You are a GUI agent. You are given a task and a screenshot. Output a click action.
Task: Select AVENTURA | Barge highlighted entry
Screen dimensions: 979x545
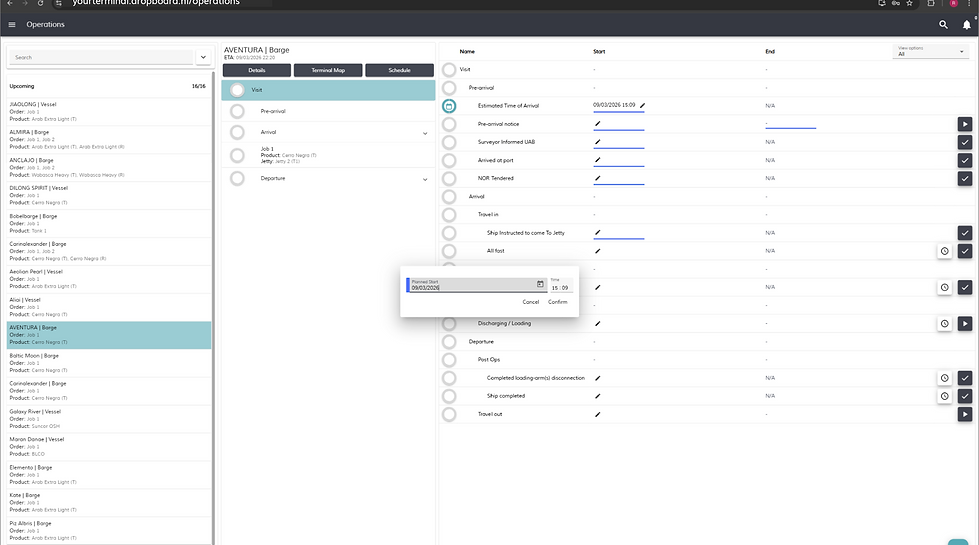point(109,335)
